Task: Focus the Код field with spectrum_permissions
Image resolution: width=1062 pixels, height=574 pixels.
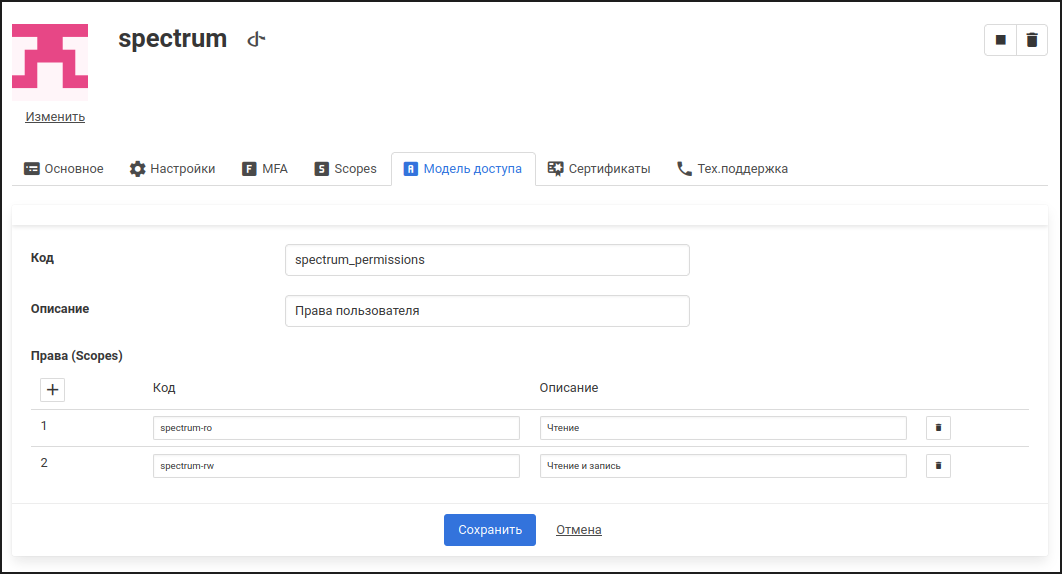Action: [x=487, y=260]
